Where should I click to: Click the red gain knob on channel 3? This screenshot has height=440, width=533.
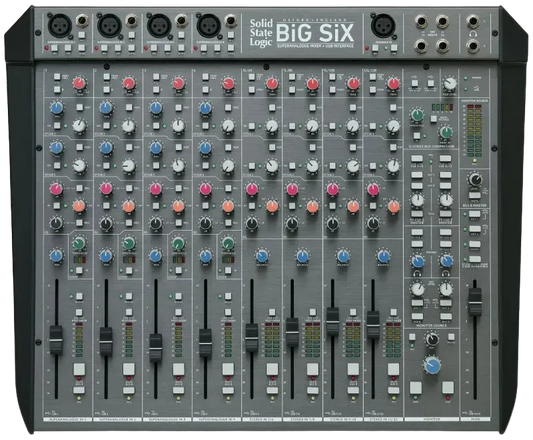179,84
